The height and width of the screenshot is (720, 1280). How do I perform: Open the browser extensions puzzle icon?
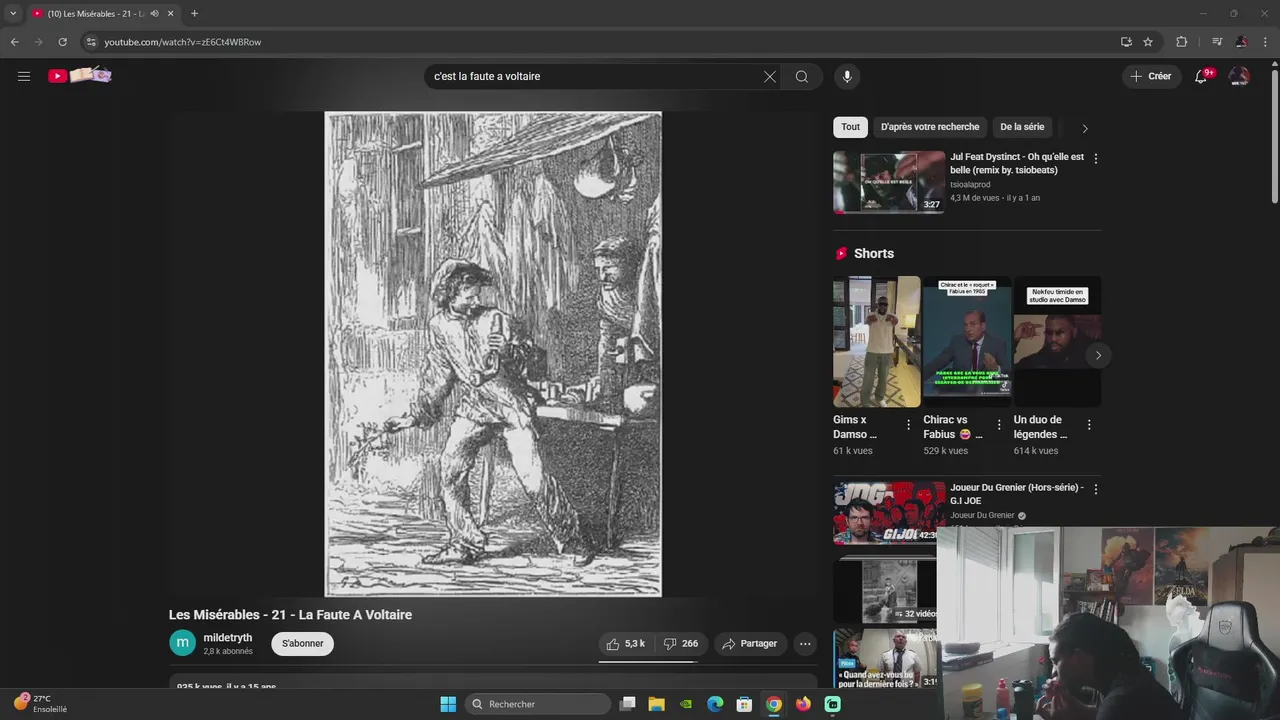1181,42
